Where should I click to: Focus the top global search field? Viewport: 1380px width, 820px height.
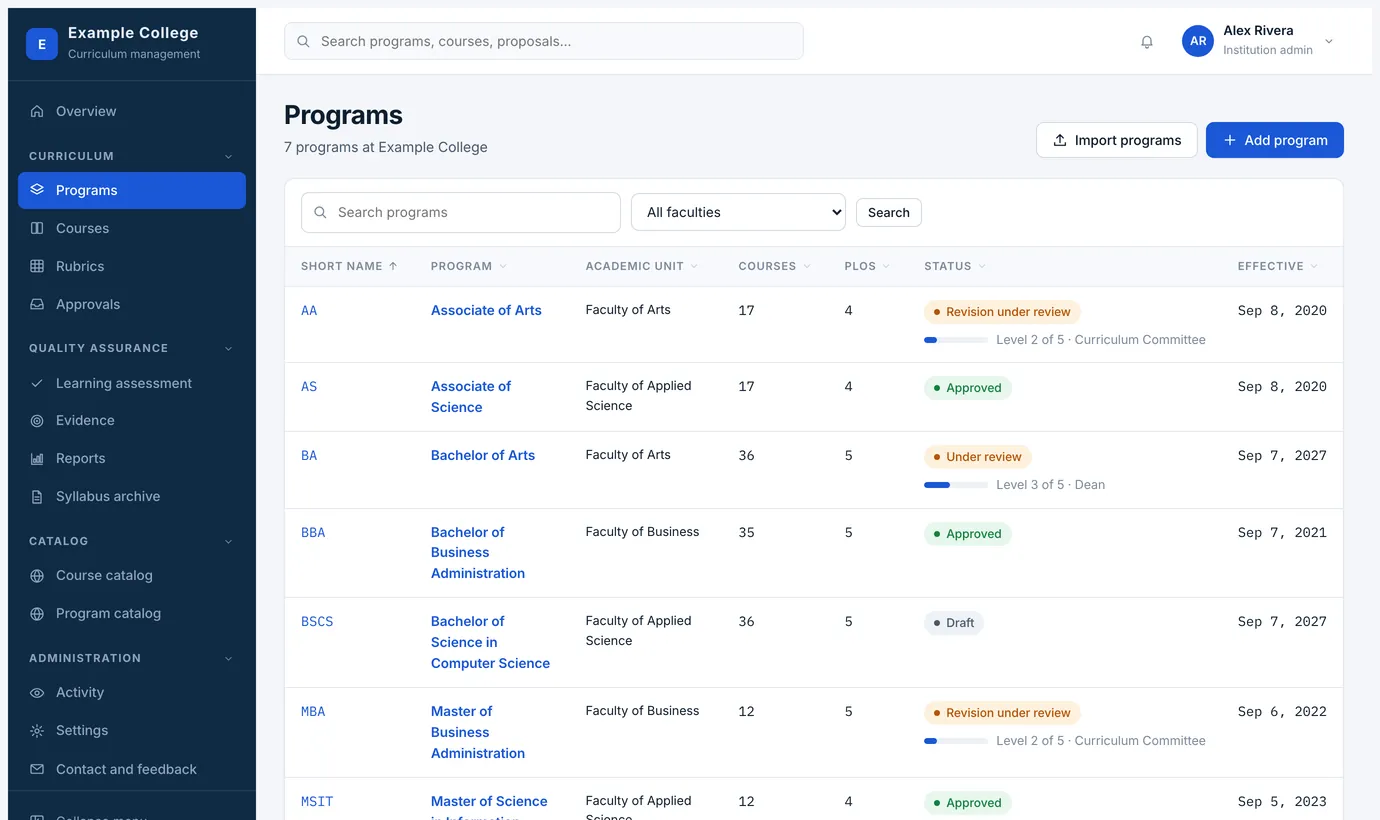point(544,41)
